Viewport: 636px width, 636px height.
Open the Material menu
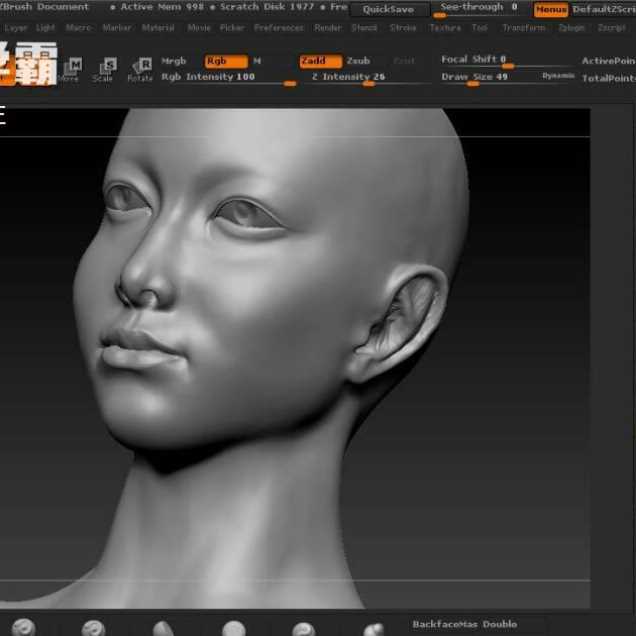158,28
